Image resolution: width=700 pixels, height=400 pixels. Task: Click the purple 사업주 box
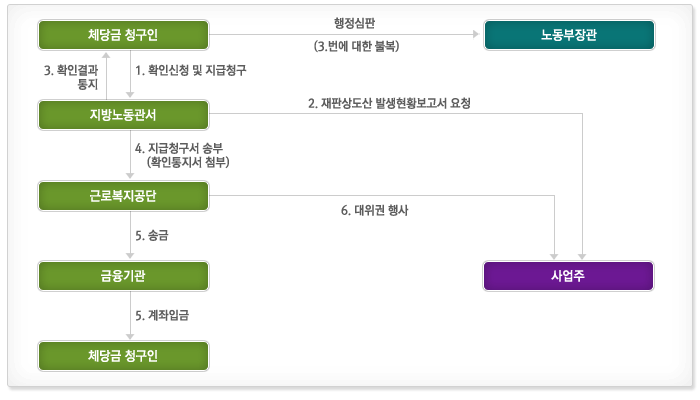[569, 276]
